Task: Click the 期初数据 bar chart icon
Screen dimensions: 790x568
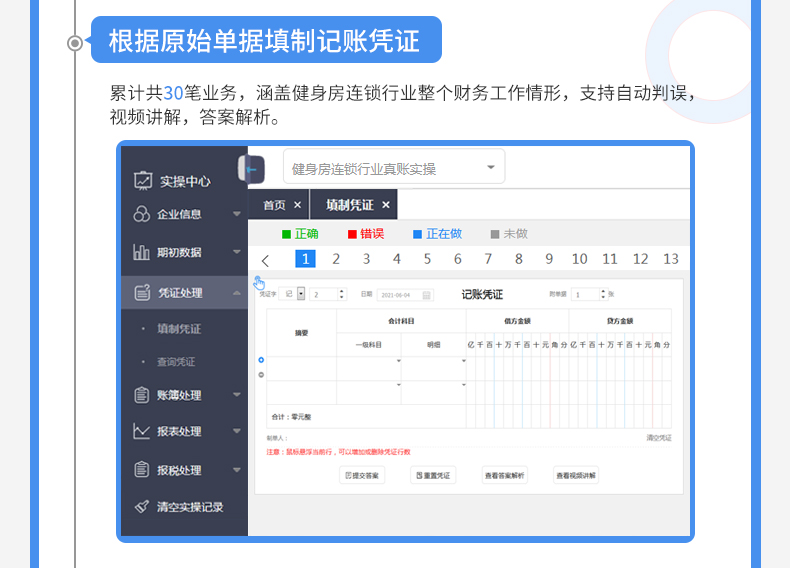Action: [141, 251]
